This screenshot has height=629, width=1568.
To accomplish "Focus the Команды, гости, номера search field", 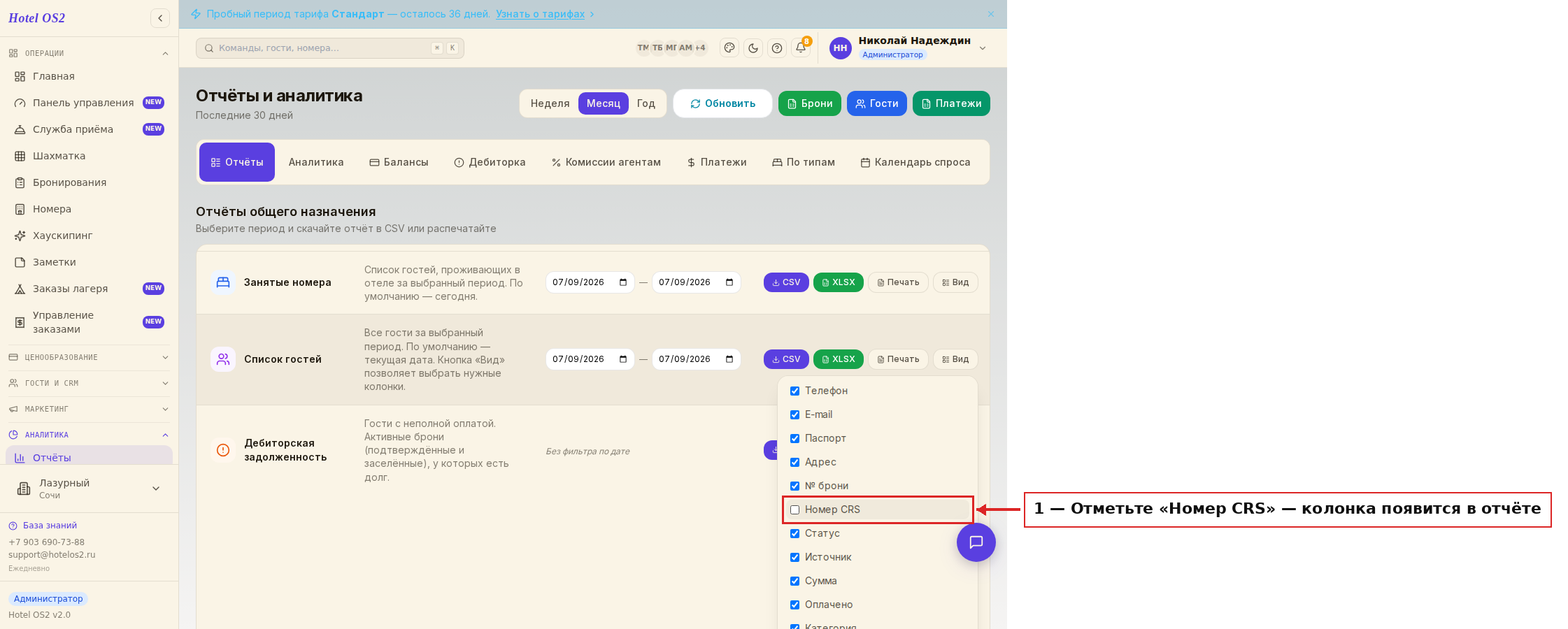I will [330, 48].
